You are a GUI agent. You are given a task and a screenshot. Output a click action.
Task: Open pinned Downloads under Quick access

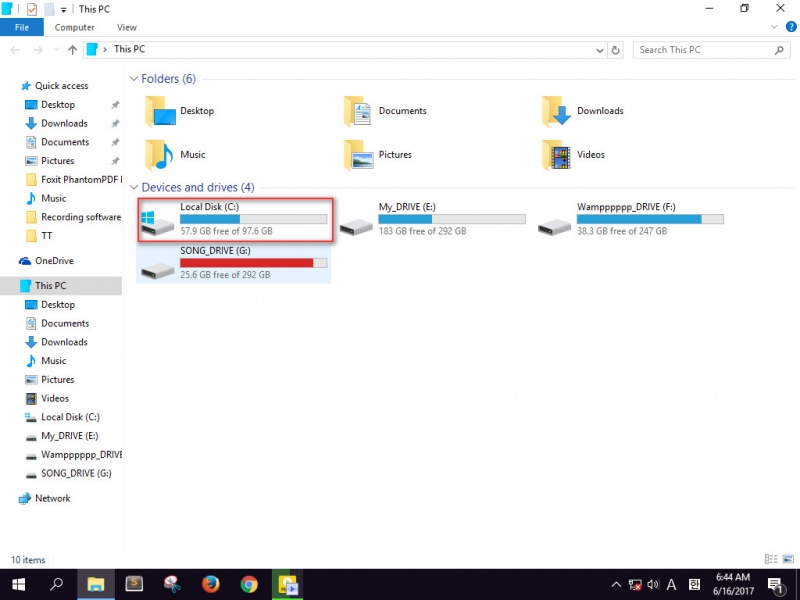pos(64,123)
